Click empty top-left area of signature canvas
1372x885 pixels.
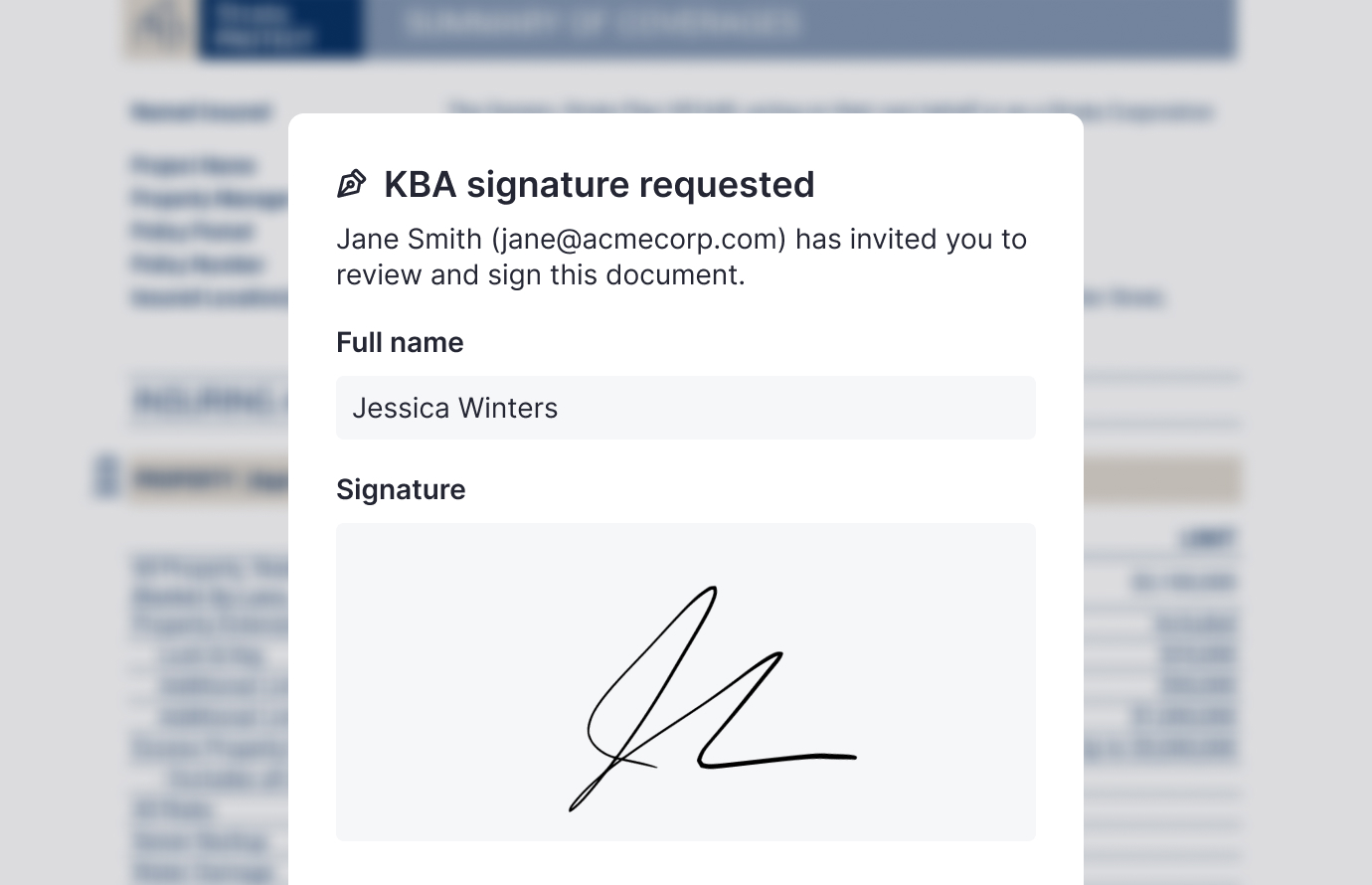pos(418,577)
